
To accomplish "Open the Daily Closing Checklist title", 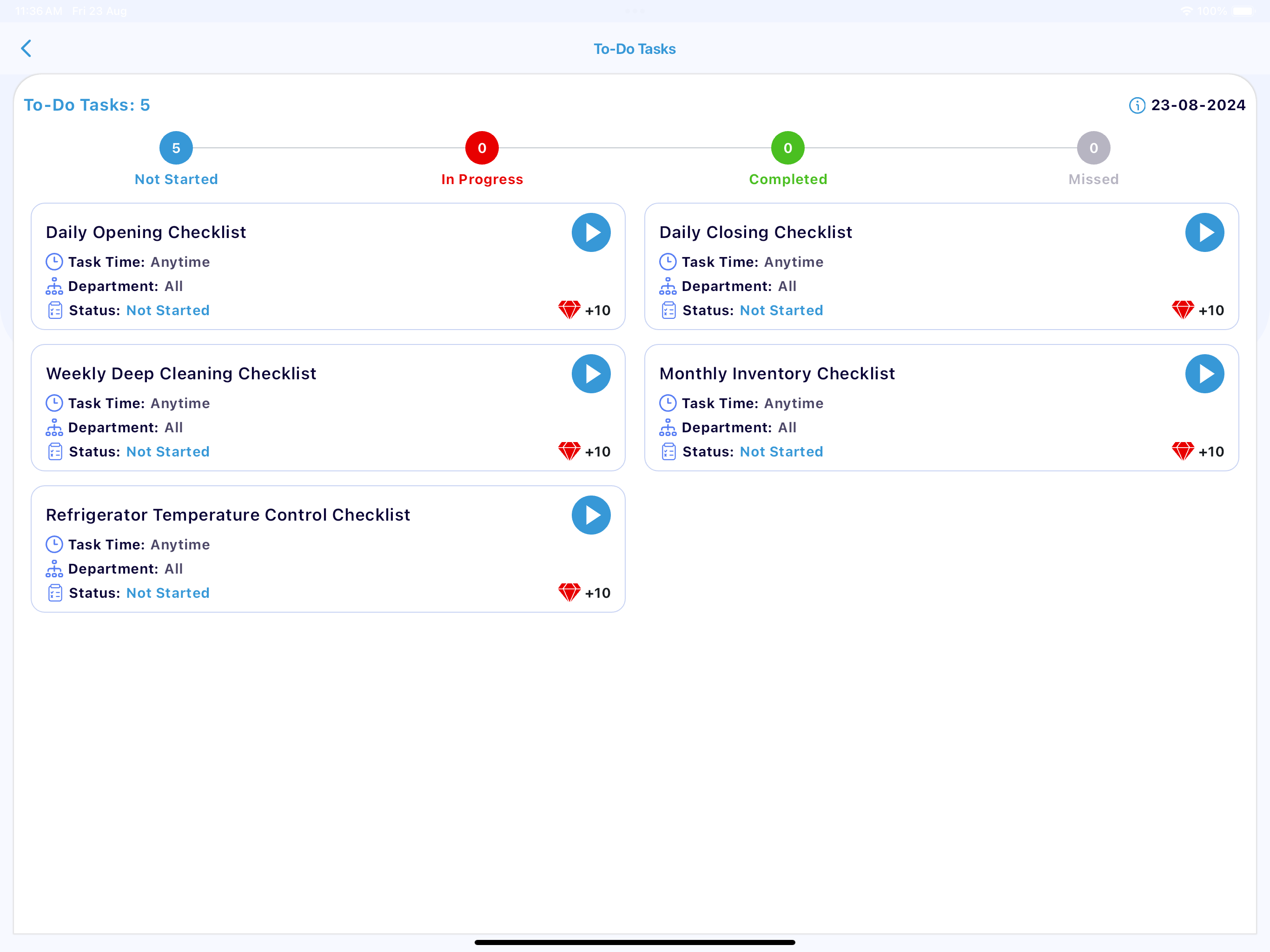I will pyautogui.click(x=755, y=232).
